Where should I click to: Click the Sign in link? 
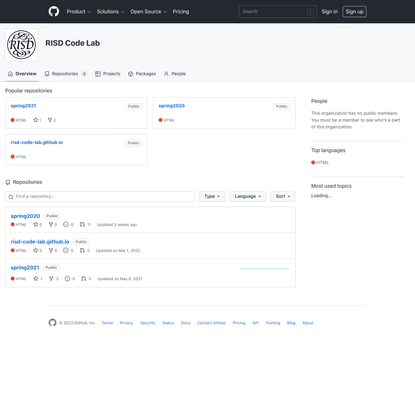point(329,11)
